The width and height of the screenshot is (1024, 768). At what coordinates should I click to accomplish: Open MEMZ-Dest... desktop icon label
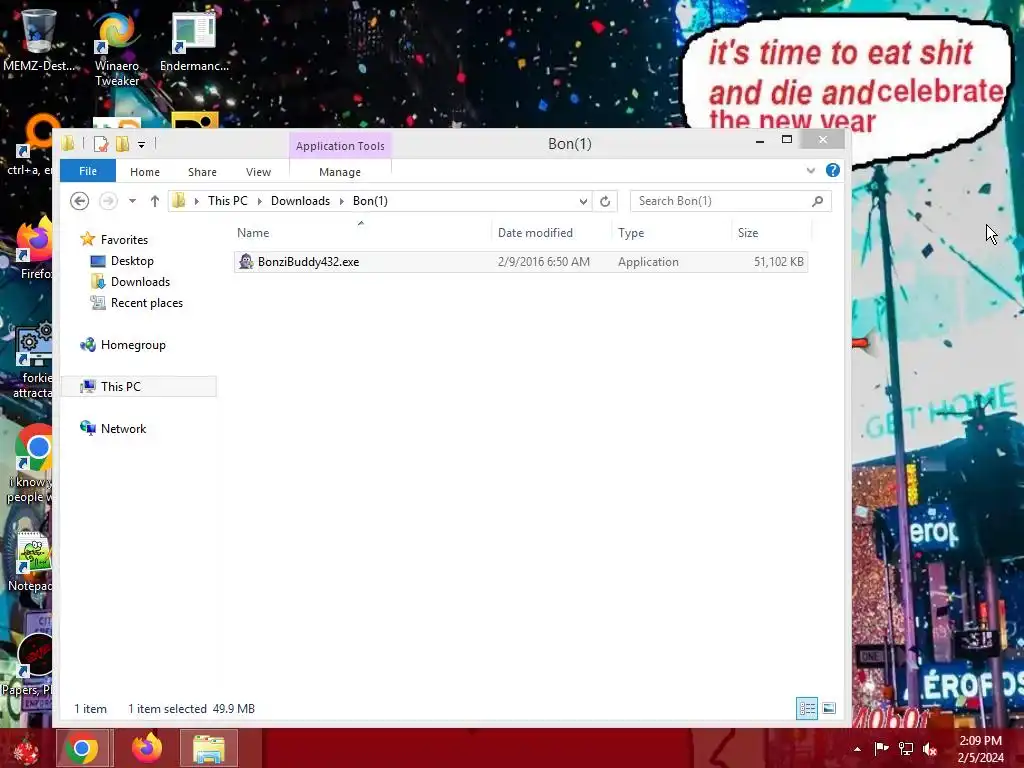click(x=39, y=66)
